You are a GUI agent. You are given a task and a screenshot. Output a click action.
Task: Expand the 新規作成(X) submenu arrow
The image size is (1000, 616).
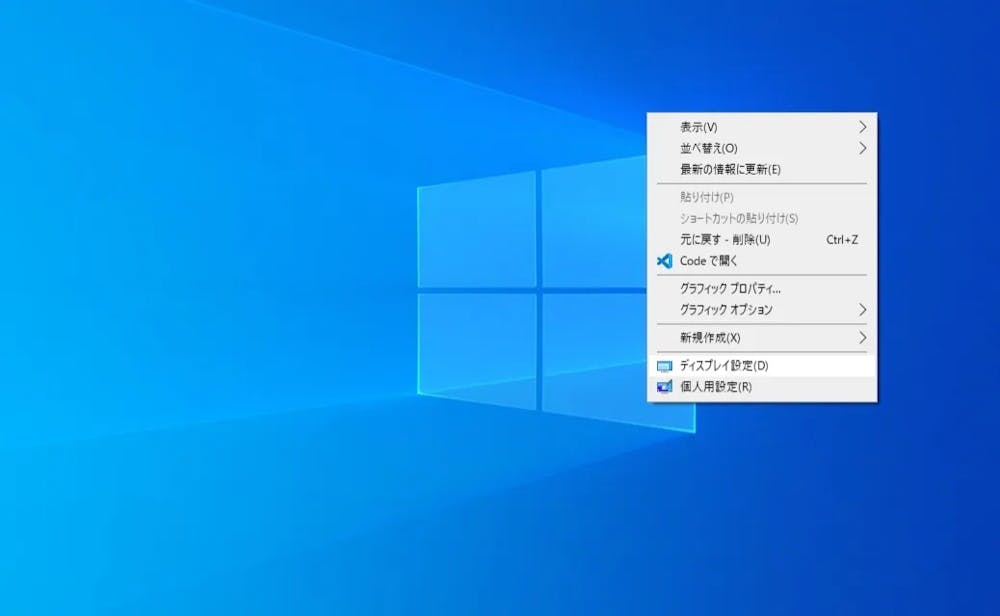[x=862, y=337]
